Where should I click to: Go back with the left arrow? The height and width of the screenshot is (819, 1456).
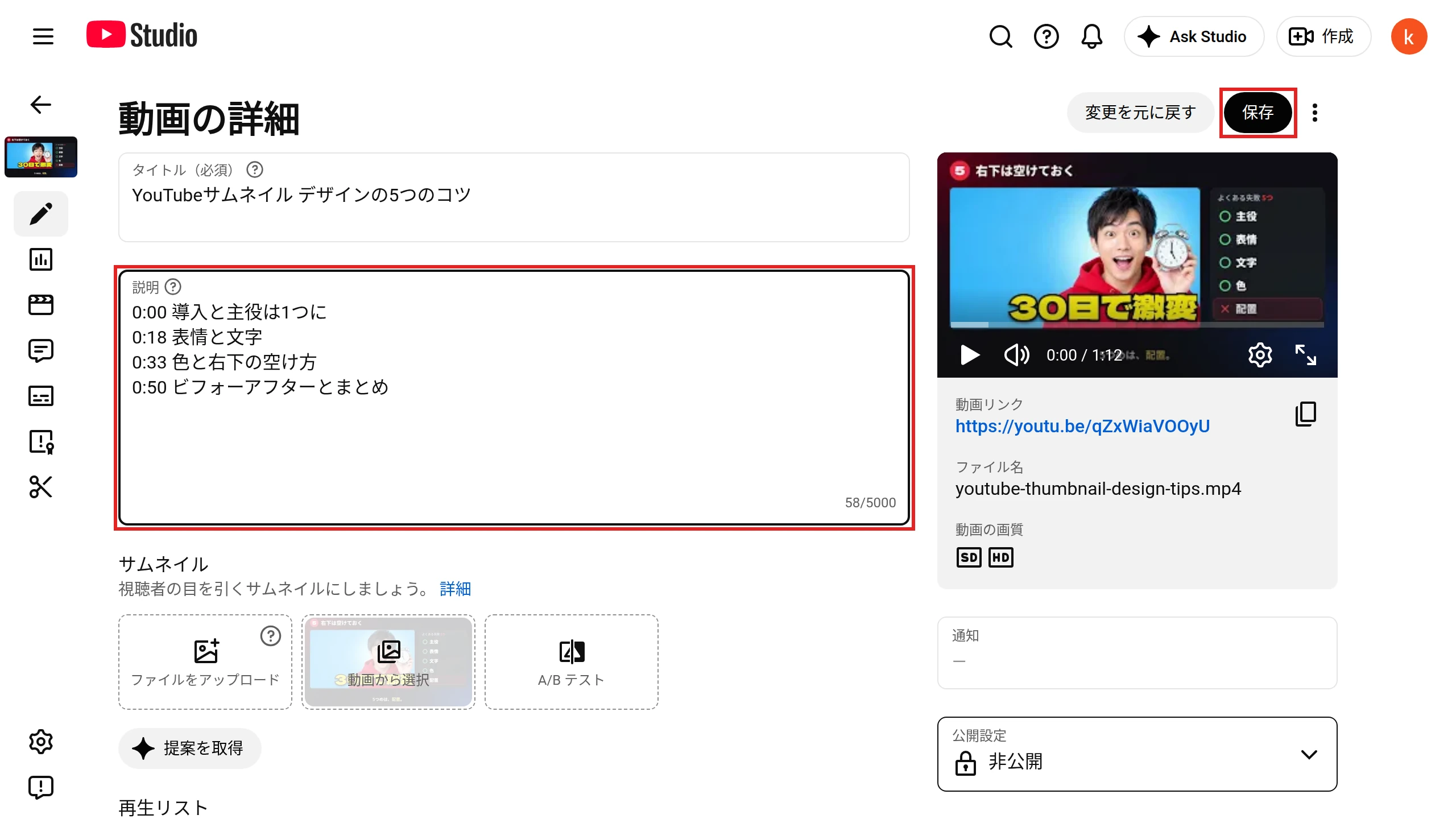(x=41, y=105)
